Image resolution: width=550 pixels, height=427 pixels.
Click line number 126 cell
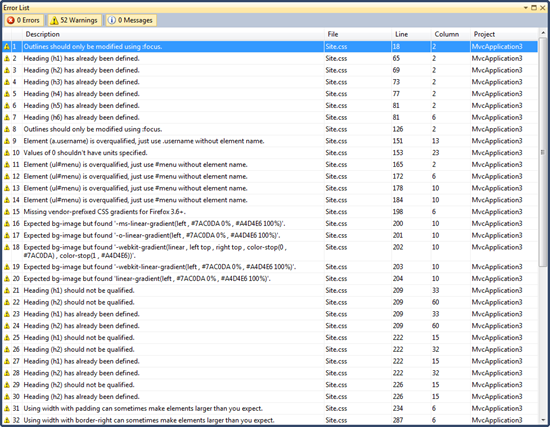click(398, 129)
